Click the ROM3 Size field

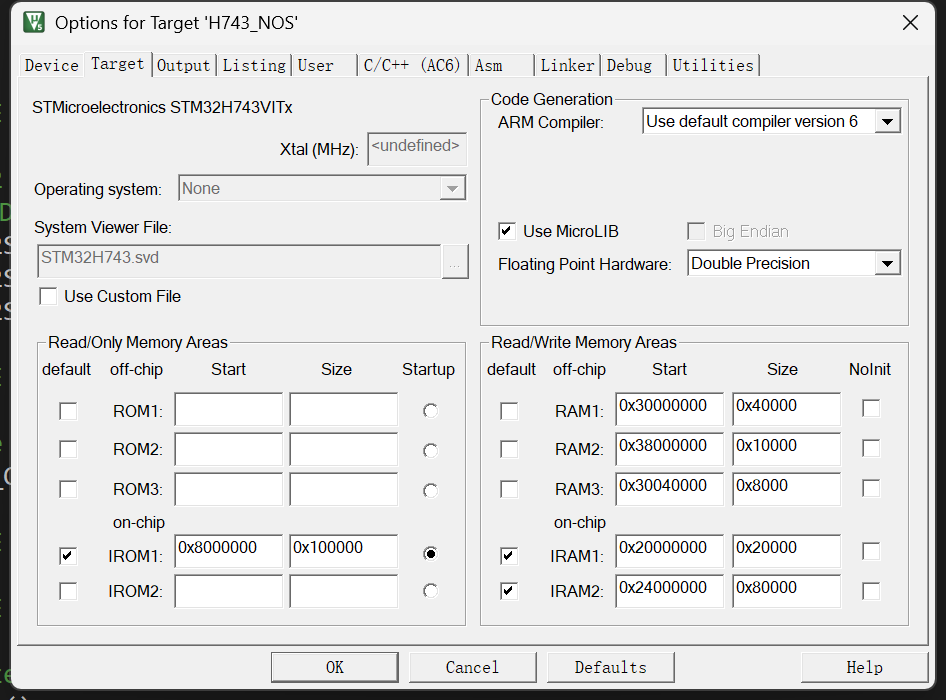click(344, 489)
